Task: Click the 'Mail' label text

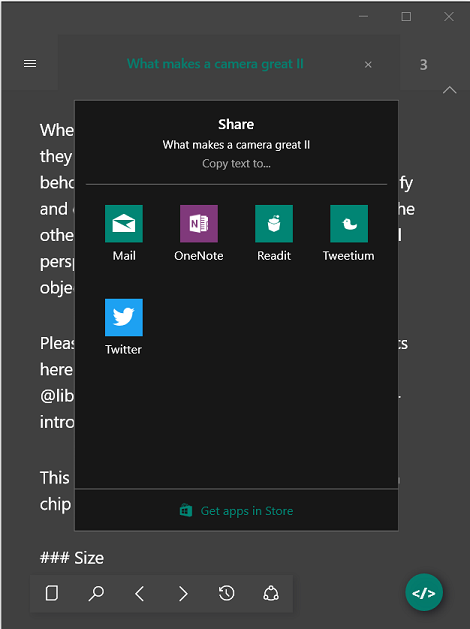Action: 124,256
